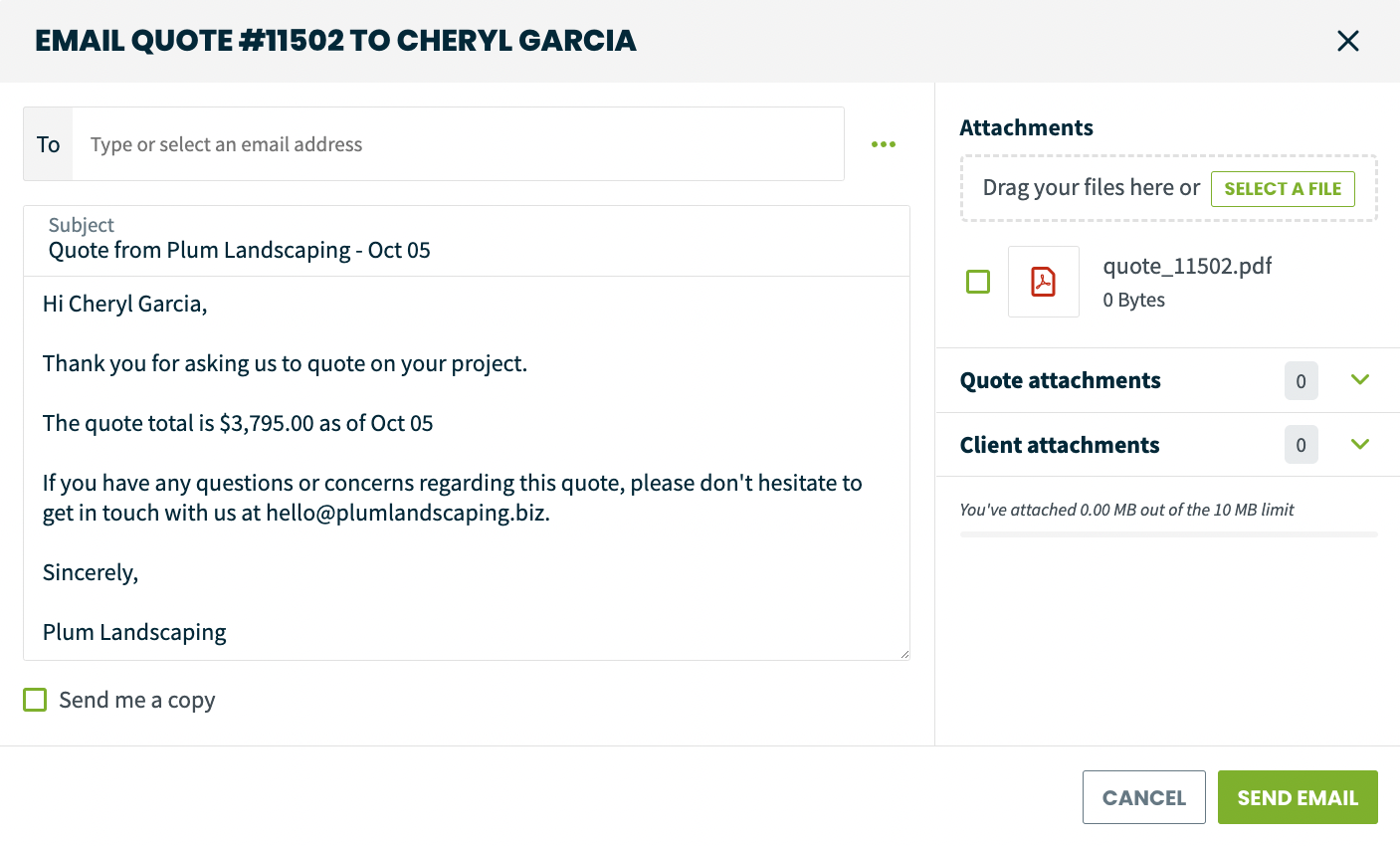The width and height of the screenshot is (1400, 846).
Task: Click the red PDF file icon
Action: (1043, 282)
